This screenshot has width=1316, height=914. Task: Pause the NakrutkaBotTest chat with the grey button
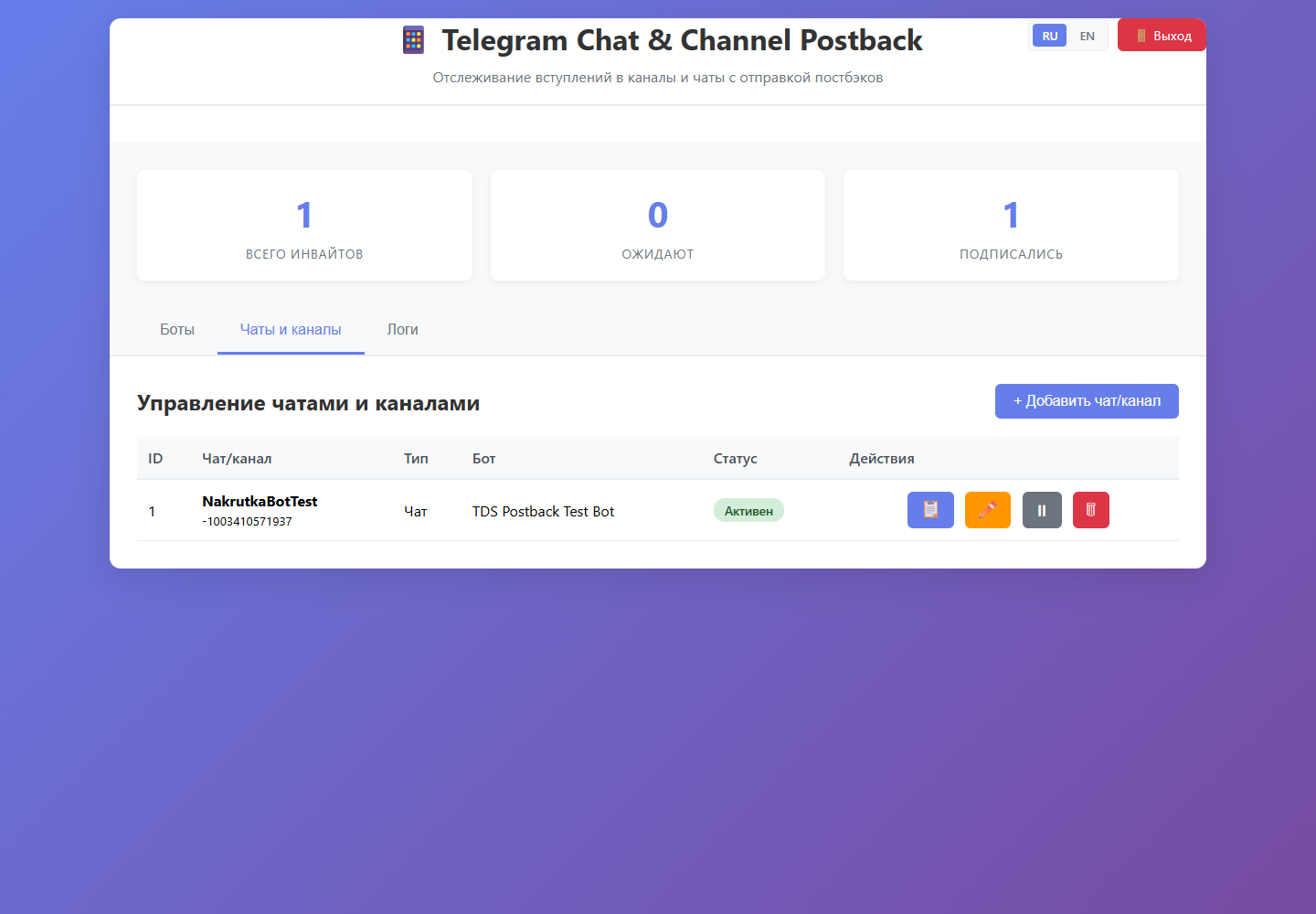(1042, 510)
